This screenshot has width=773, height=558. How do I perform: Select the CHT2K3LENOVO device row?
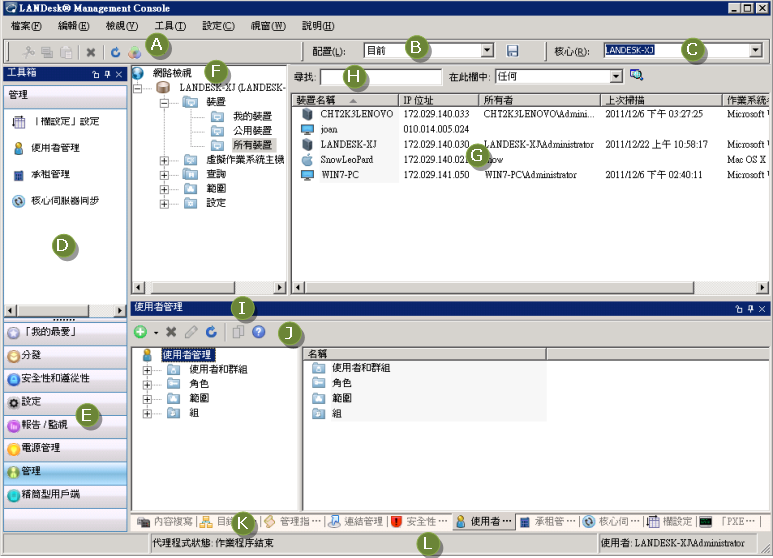[530, 114]
